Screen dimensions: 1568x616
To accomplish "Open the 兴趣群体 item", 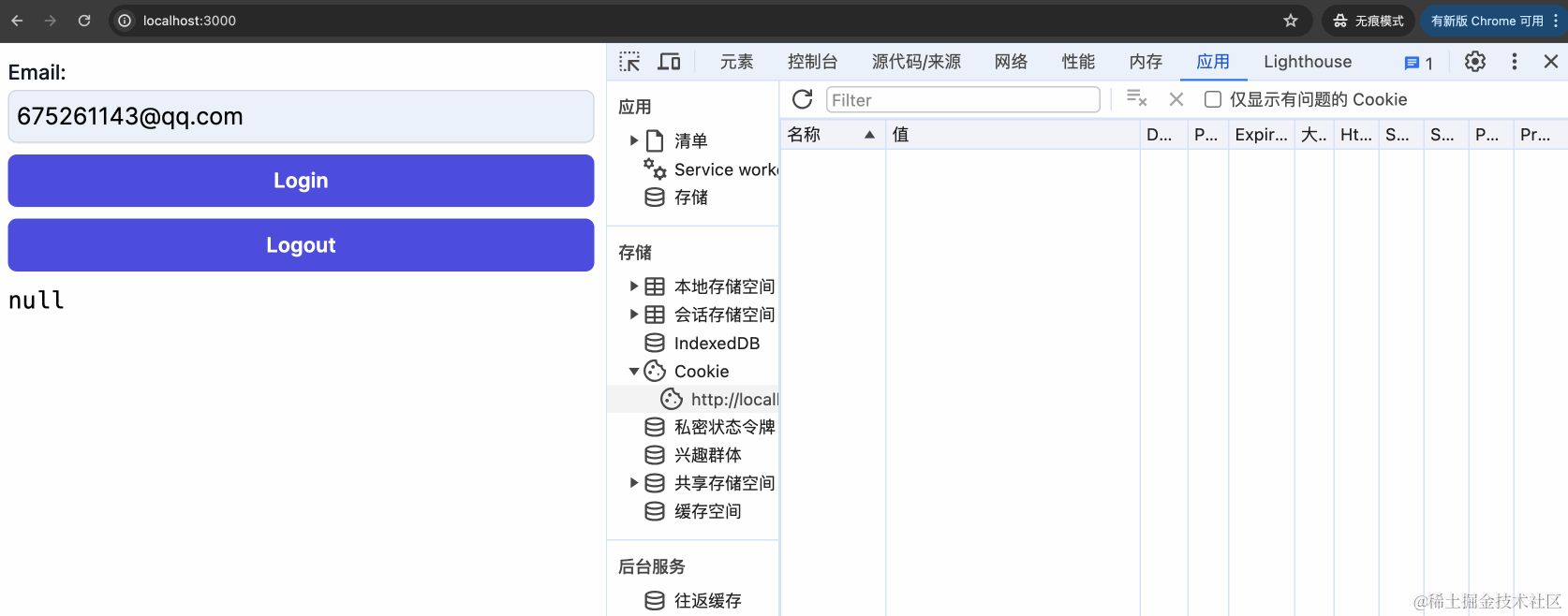I will pyautogui.click(x=693, y=456).
